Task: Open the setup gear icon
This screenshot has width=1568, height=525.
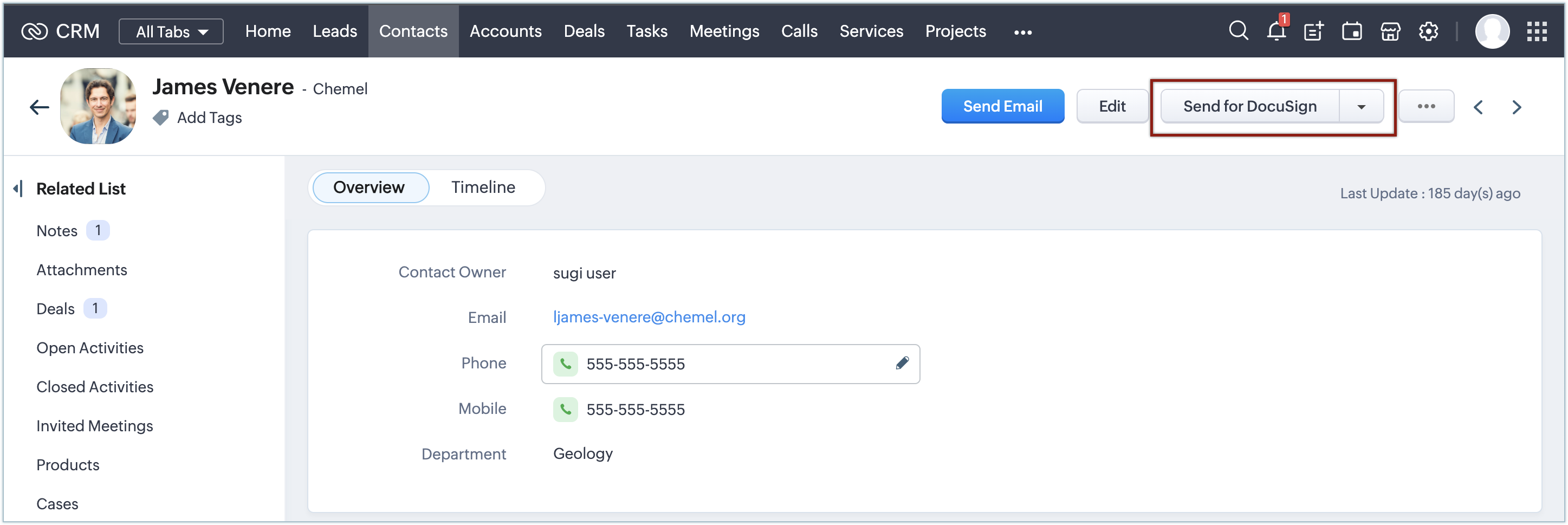Action: coord(1428,31)
